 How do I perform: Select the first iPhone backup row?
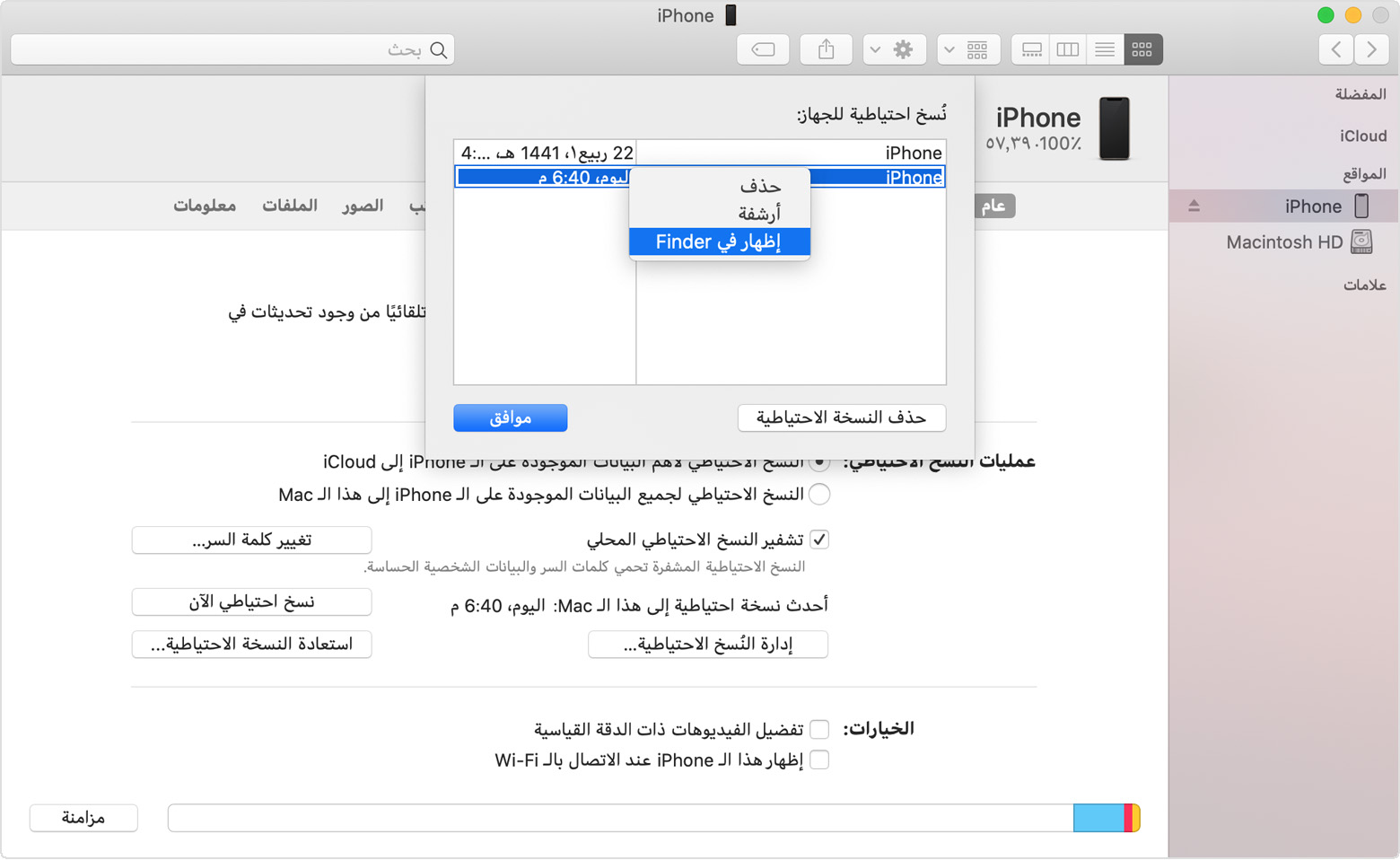click(700, 153)
